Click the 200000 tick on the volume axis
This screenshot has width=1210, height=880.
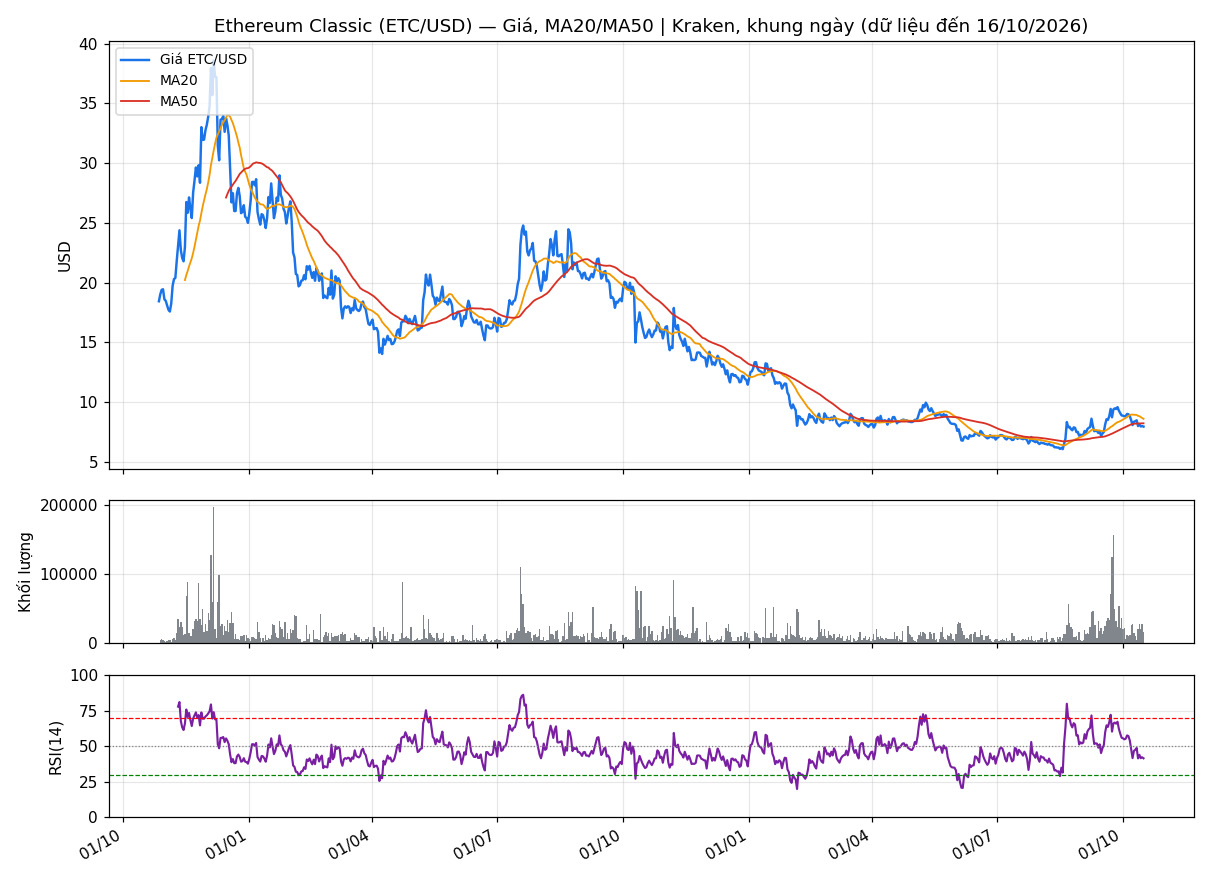tap(69, 505)
